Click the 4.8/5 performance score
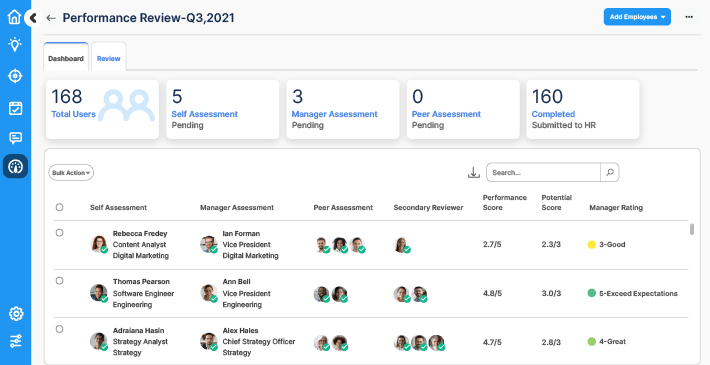Viewport: 710px width, 365px height. 492,293
